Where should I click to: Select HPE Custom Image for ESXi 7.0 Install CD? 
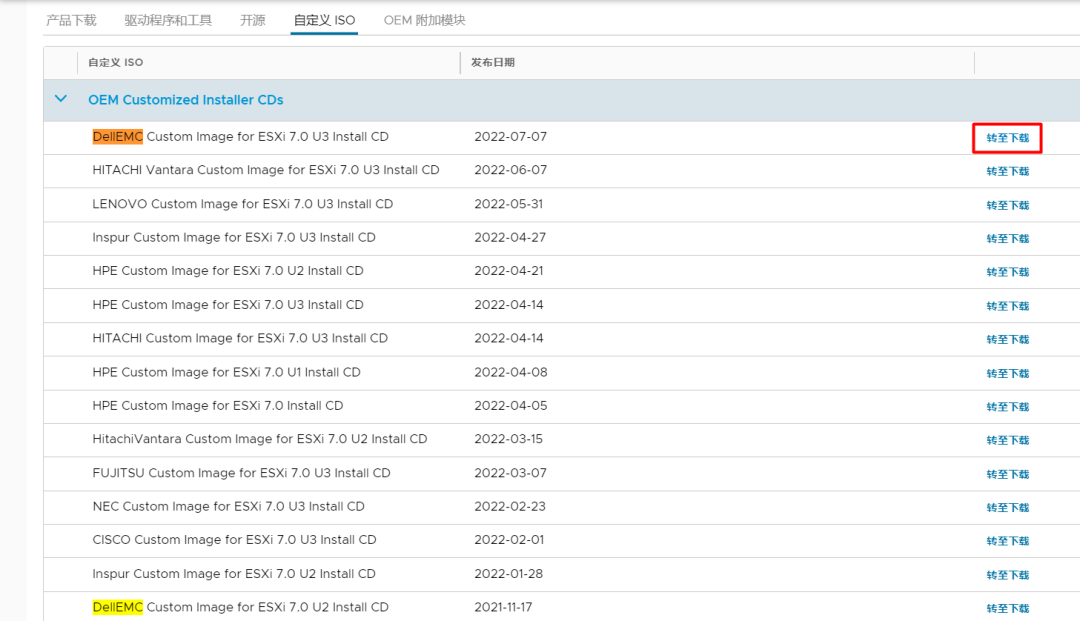(x=218, y=406)
